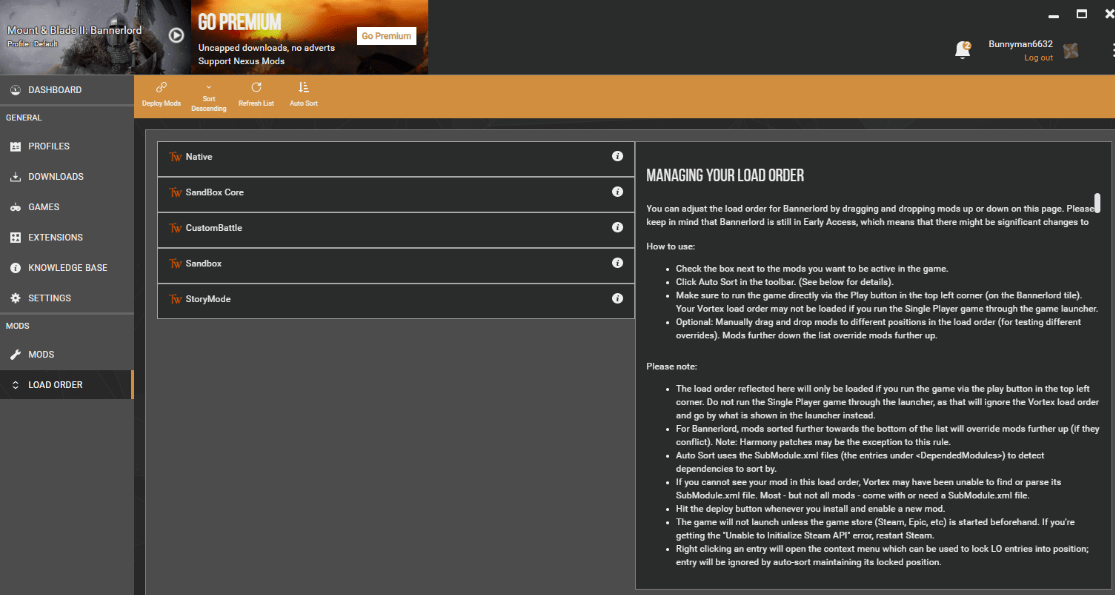The height and width of the screenshot is (595, 1115).
Task: Click the Deploy Mods toolbar button
Action: tap(161, 95)
